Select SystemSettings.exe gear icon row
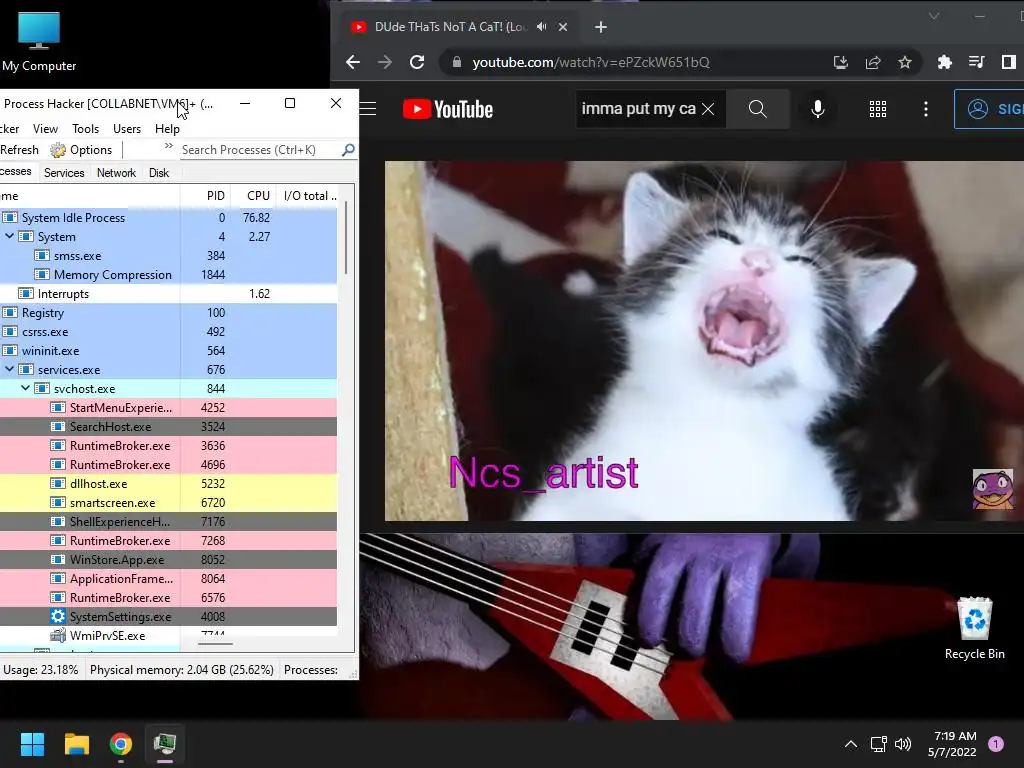 point(168,616)
